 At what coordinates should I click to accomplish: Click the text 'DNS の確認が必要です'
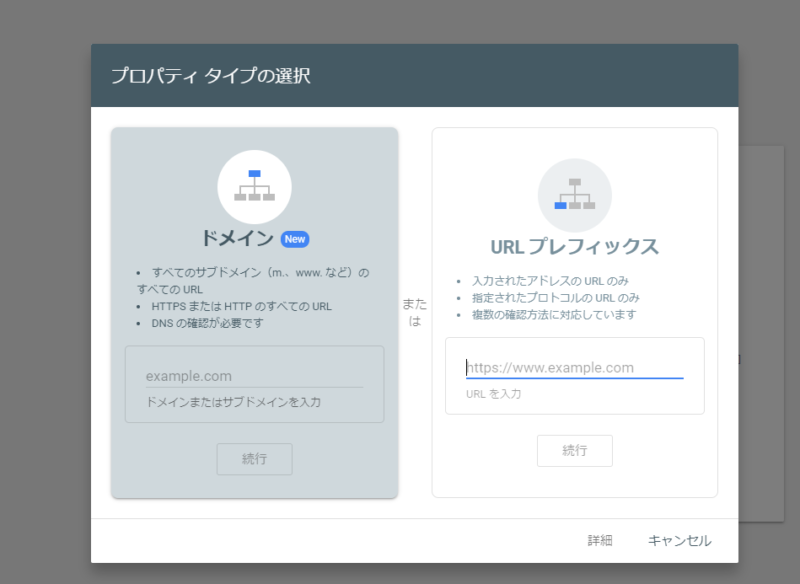point(208,323)
